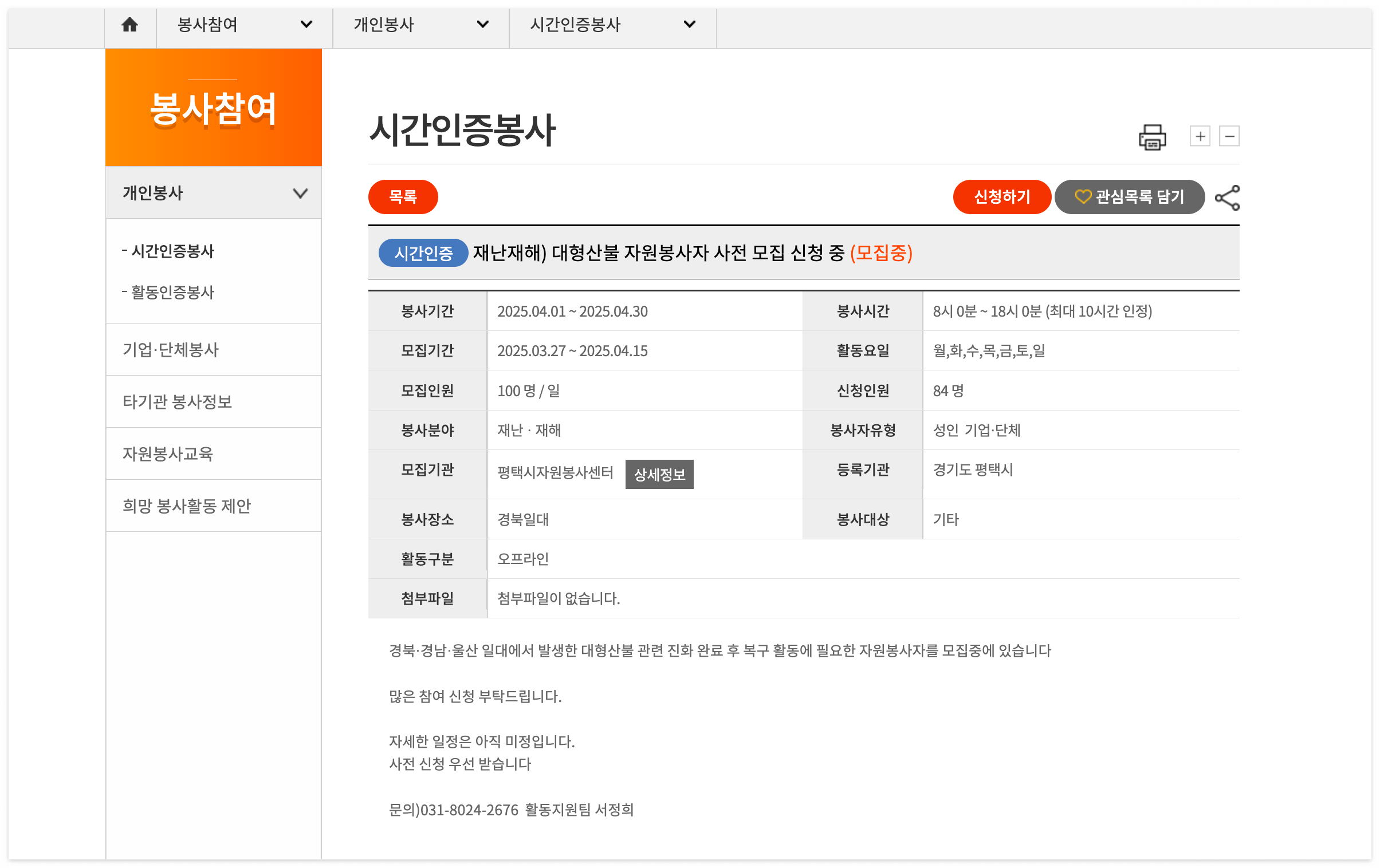This screenshot has height=868, width=1380.
Task: Collapse the 개인봉사 sidebar section
Action: point(300,194)
